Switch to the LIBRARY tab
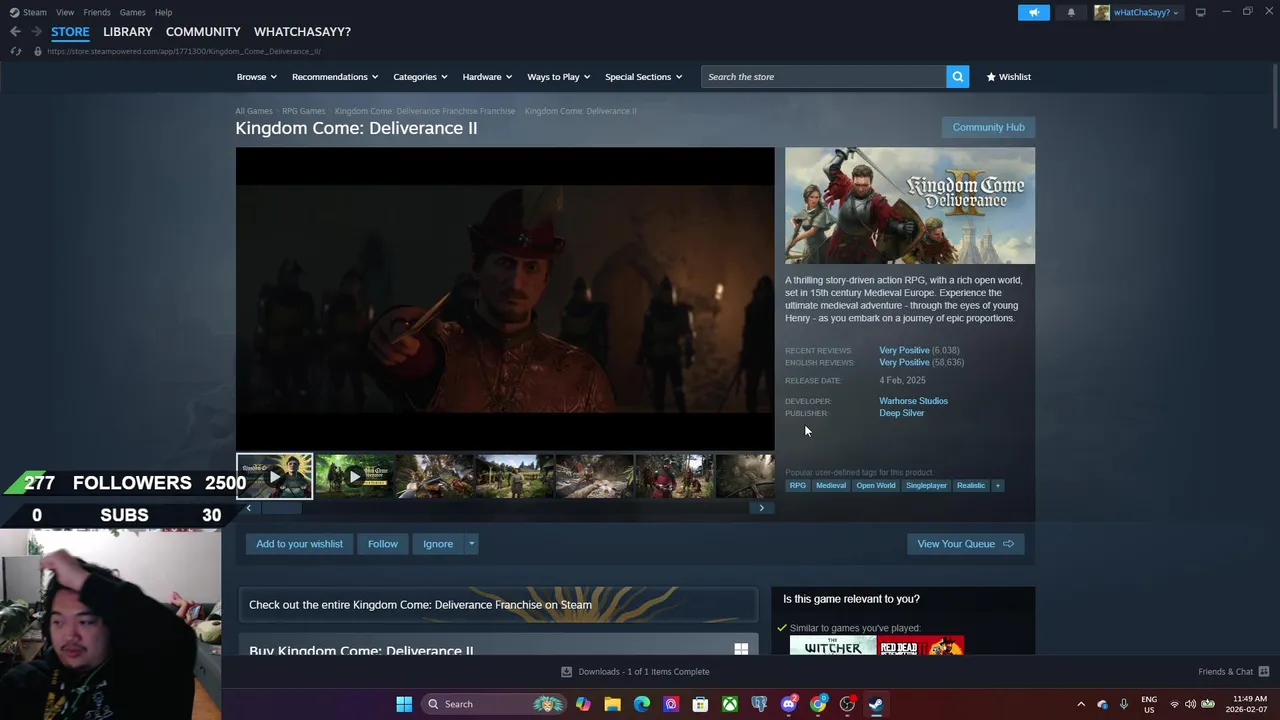The height and width of the screenshot is (720, 1280). pyautogui.click(x=127, y=32)
